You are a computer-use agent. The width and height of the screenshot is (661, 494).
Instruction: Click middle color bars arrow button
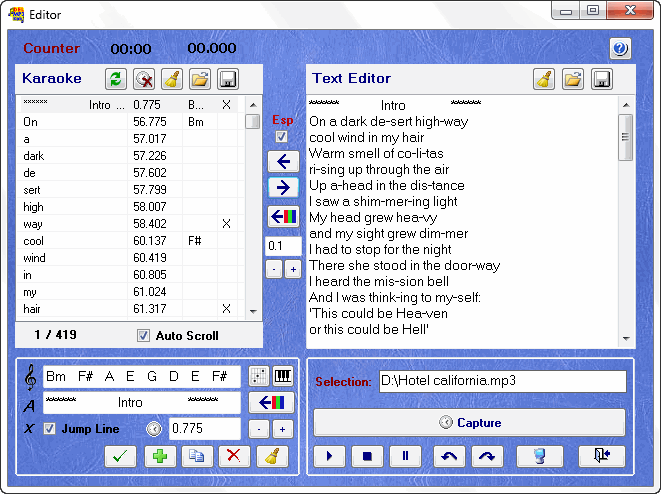pos(283,217)
